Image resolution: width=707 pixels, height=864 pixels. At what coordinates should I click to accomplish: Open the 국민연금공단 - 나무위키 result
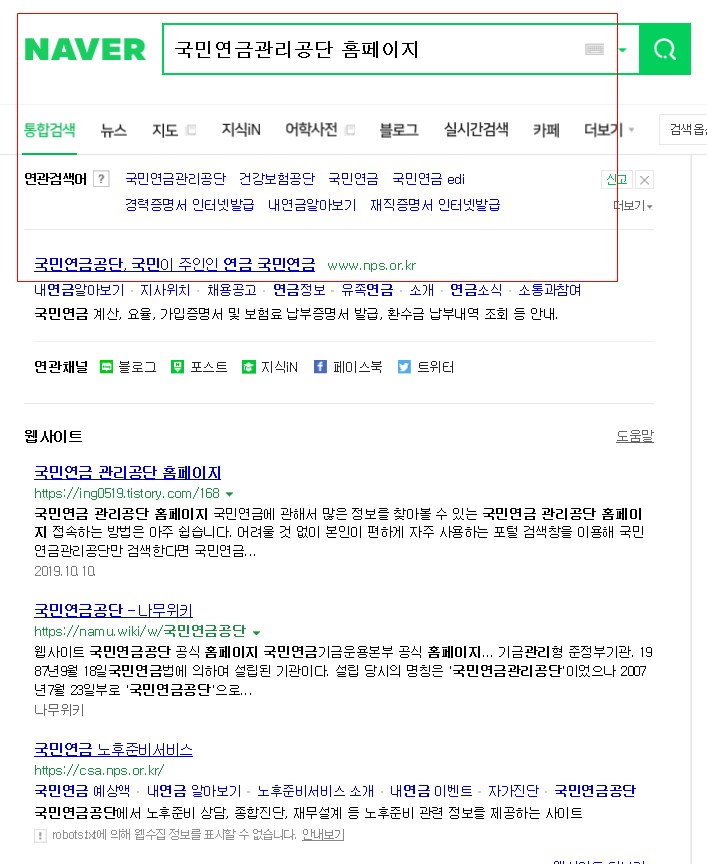tap(114, 610)
